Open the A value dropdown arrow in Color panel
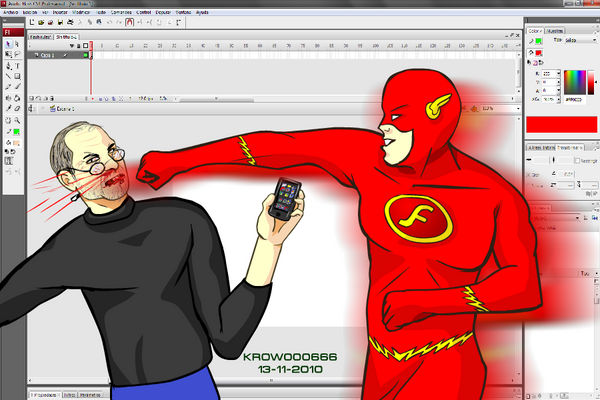This screenshot has height=400, width=600. click(559, 91)
